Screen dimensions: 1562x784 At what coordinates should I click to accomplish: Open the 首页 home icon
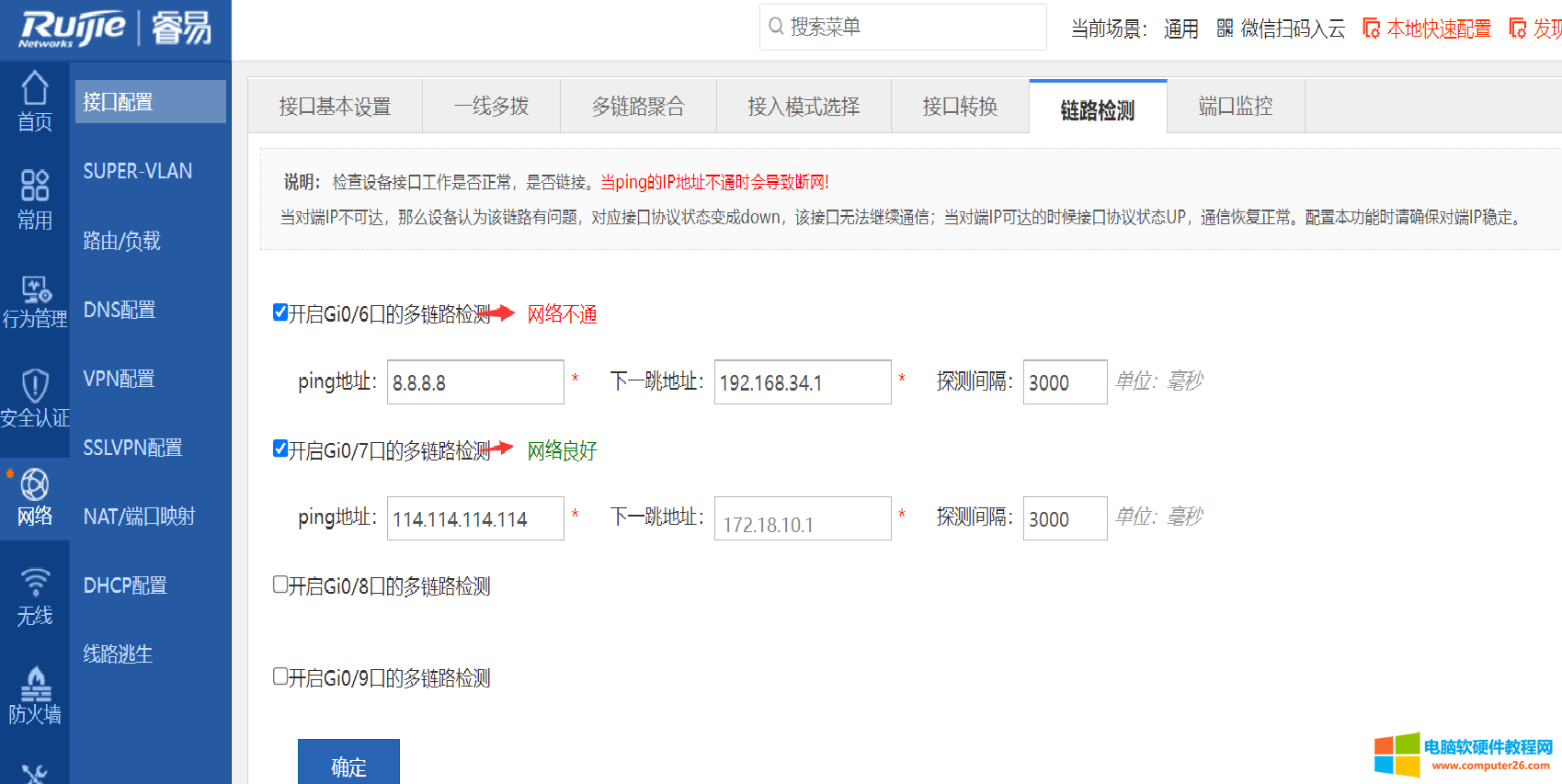coord(35,88)
